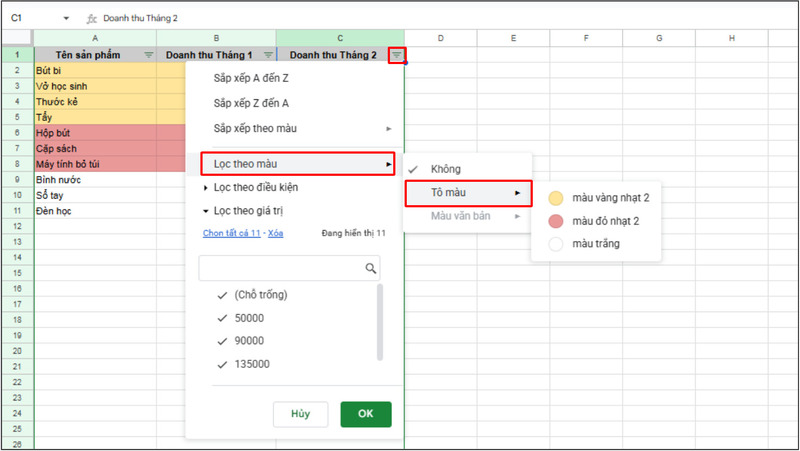The image size is (800, 451).
Task: Select Sắp xếp Z đến A
Action: [x=251, y=103]
